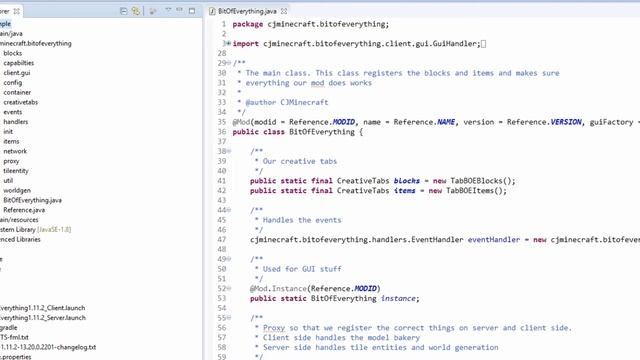Image resolution: width=640 pixels, height=360 pixels.
Task: Close the Package Explorer tab
Action: [x=16, y=11]
